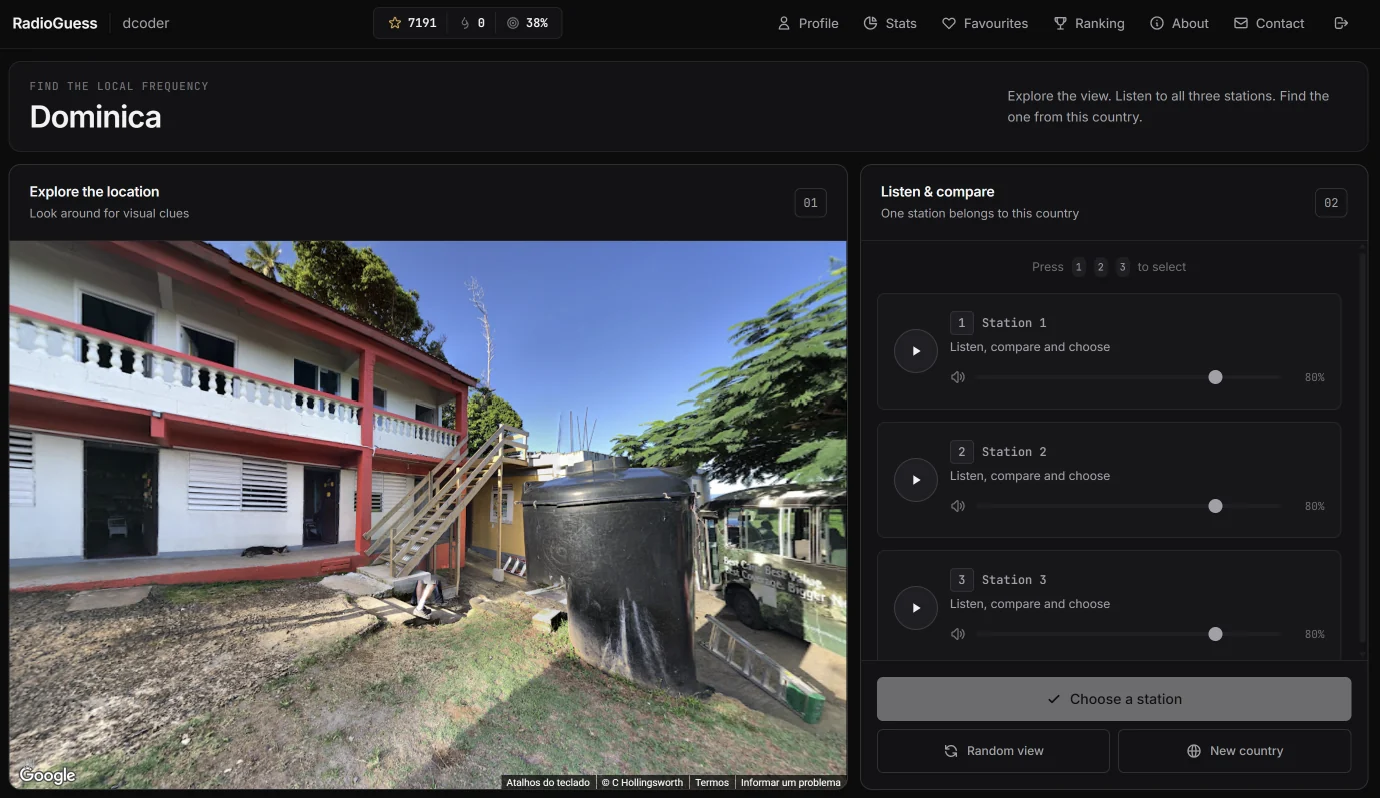
Task: Go to Favourites
Action: [985, 23]
